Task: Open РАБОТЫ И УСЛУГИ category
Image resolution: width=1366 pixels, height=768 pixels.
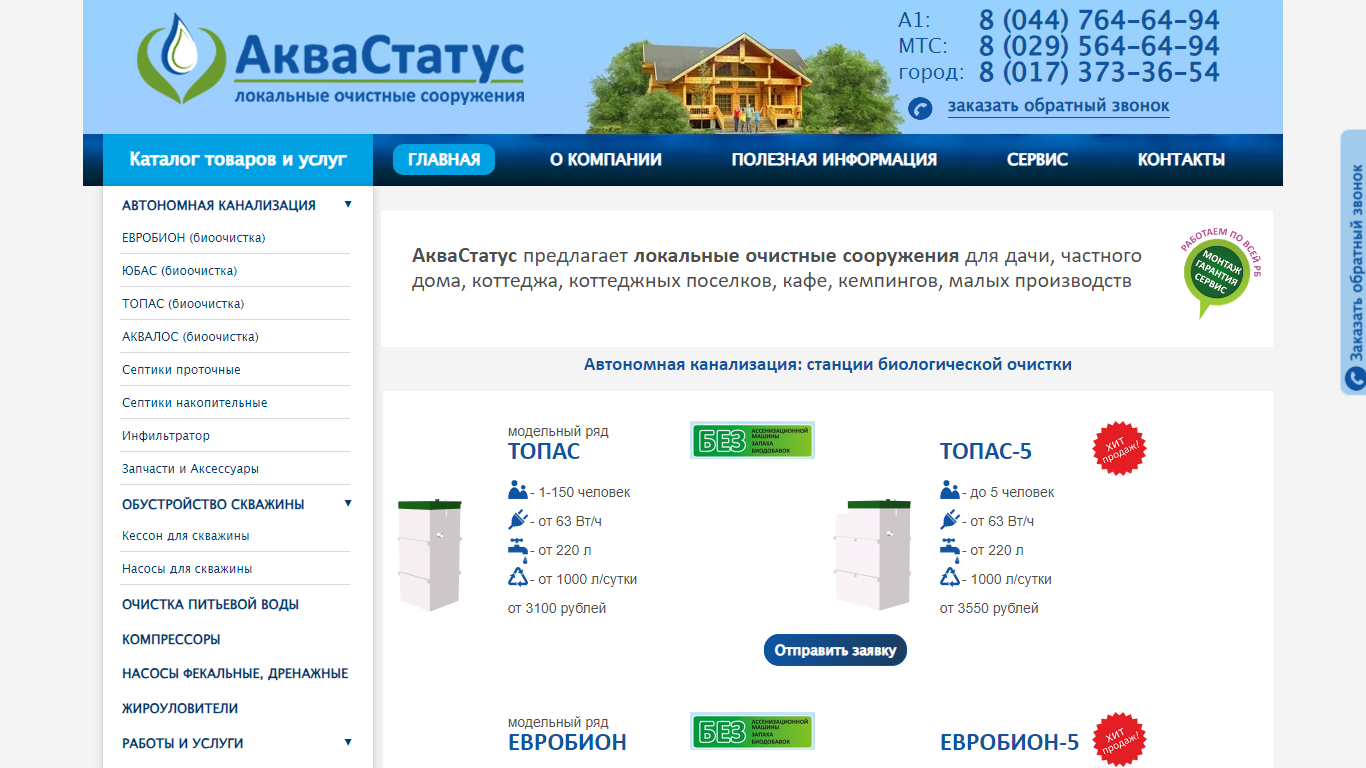Action: click(x=183, y=743)
